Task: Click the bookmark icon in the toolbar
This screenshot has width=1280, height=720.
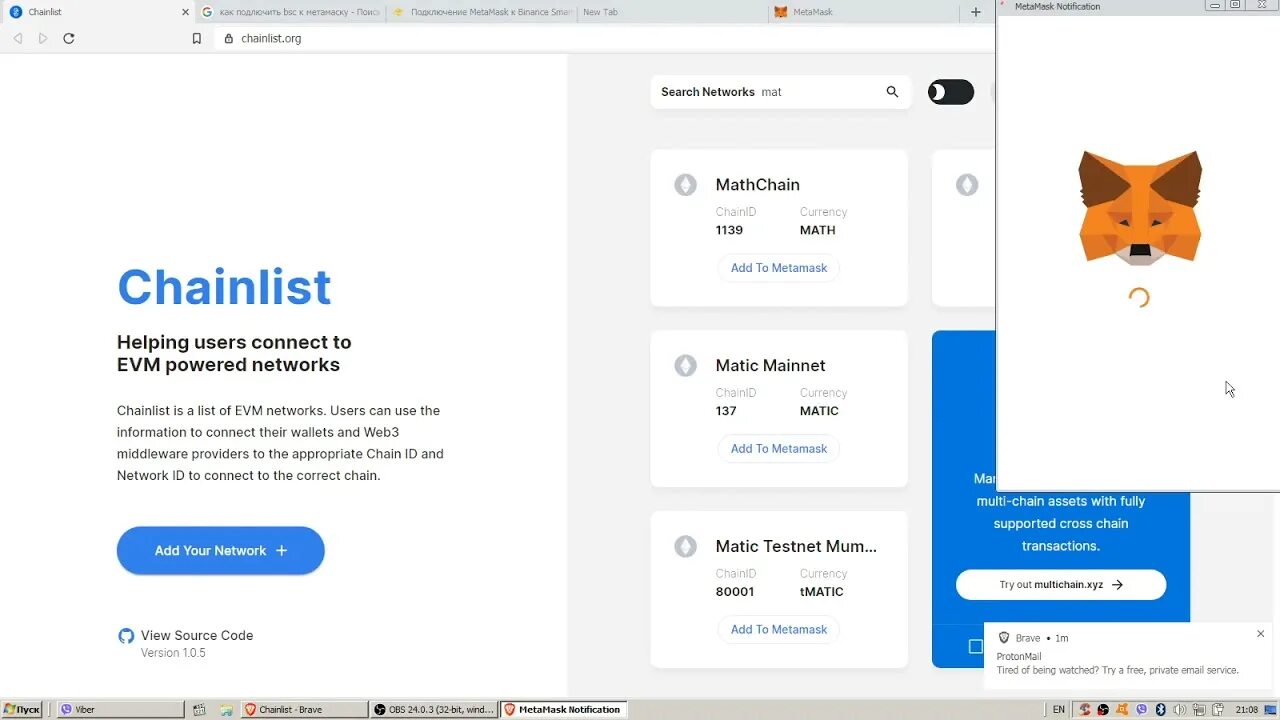Action: pos(196,38)
